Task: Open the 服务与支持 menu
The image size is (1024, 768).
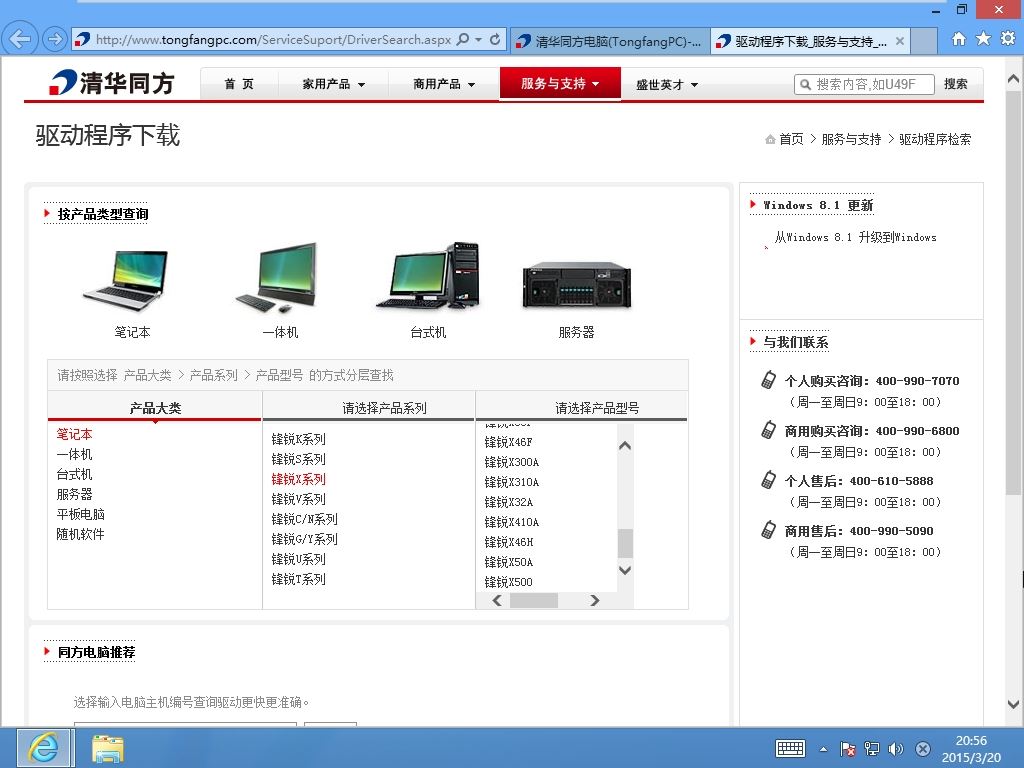Action: coord(560,84)
